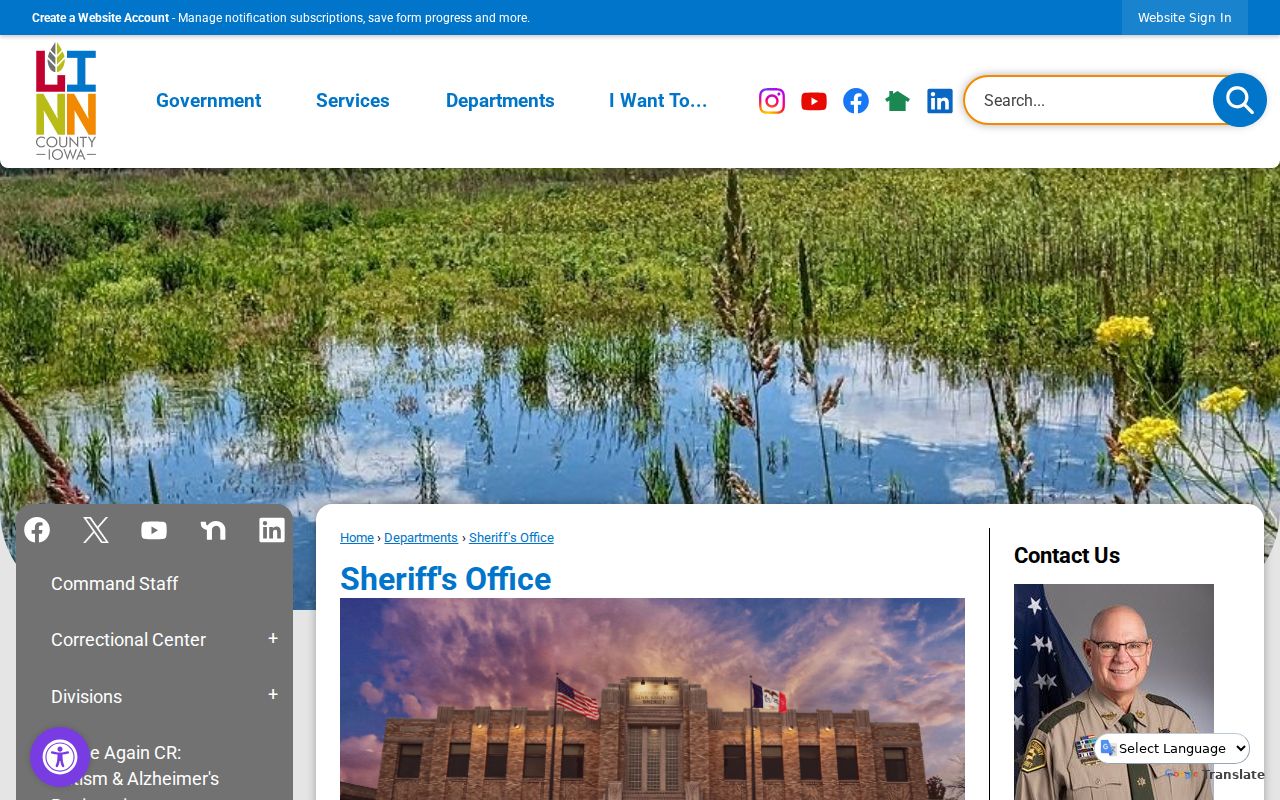Click the Linn County Iowa logo
Viewport: 1280px width, 800px height.
coord(66,101)
